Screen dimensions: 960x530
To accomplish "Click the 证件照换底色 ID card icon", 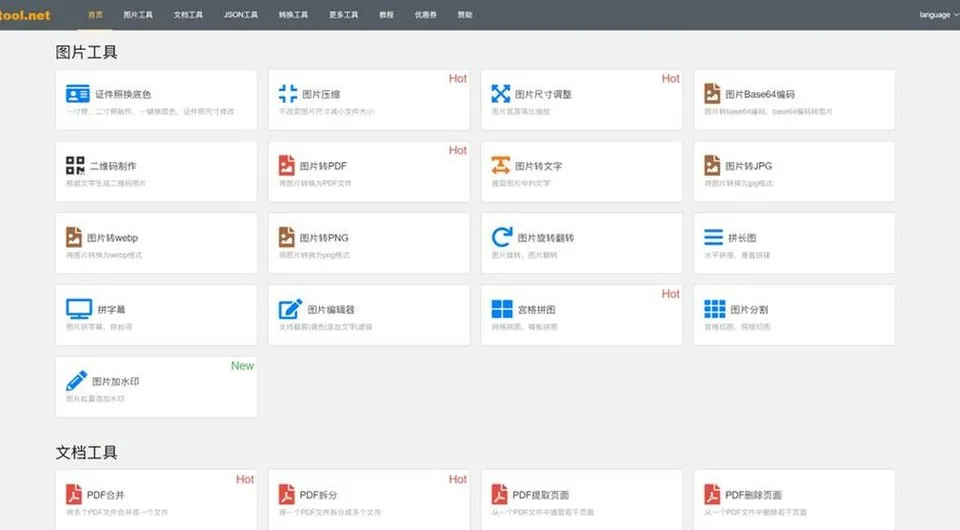I will coord(78,94).
